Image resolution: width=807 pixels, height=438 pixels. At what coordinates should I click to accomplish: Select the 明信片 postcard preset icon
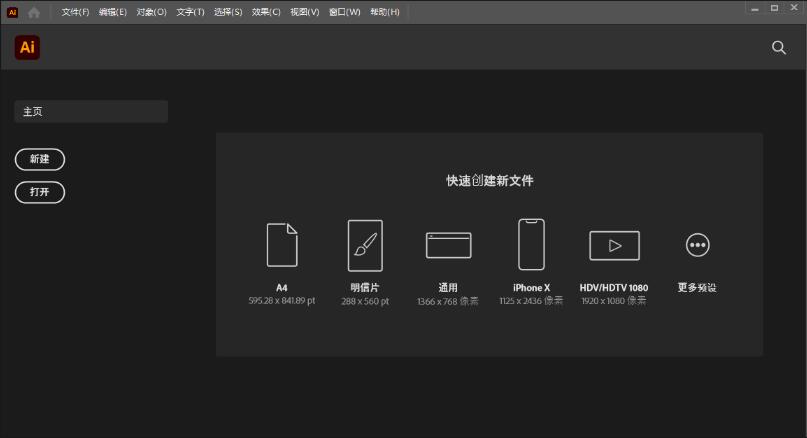coord(365,245)
